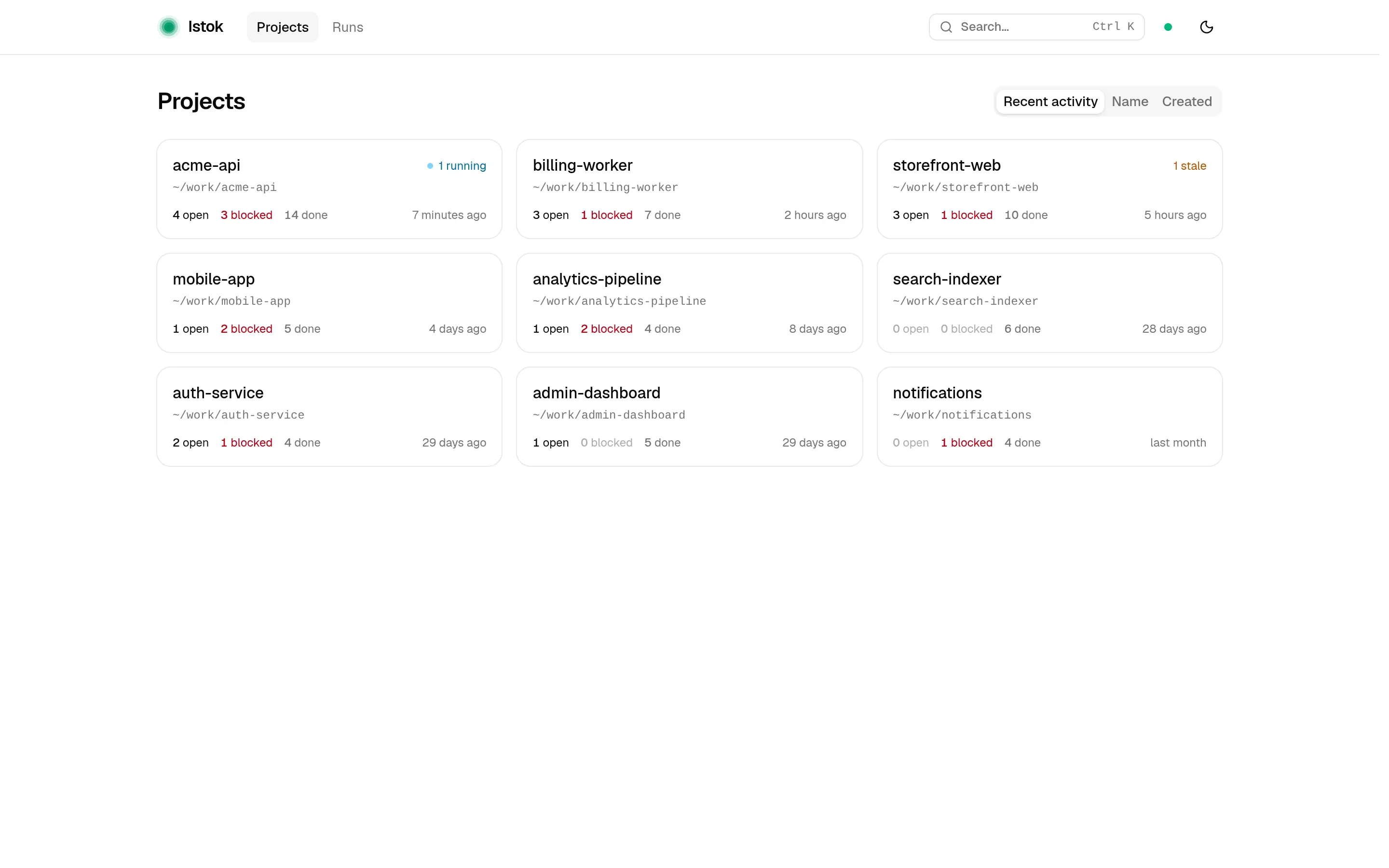
Task: Click the ~/work/billing-worker path
Action: pos(605,187)
